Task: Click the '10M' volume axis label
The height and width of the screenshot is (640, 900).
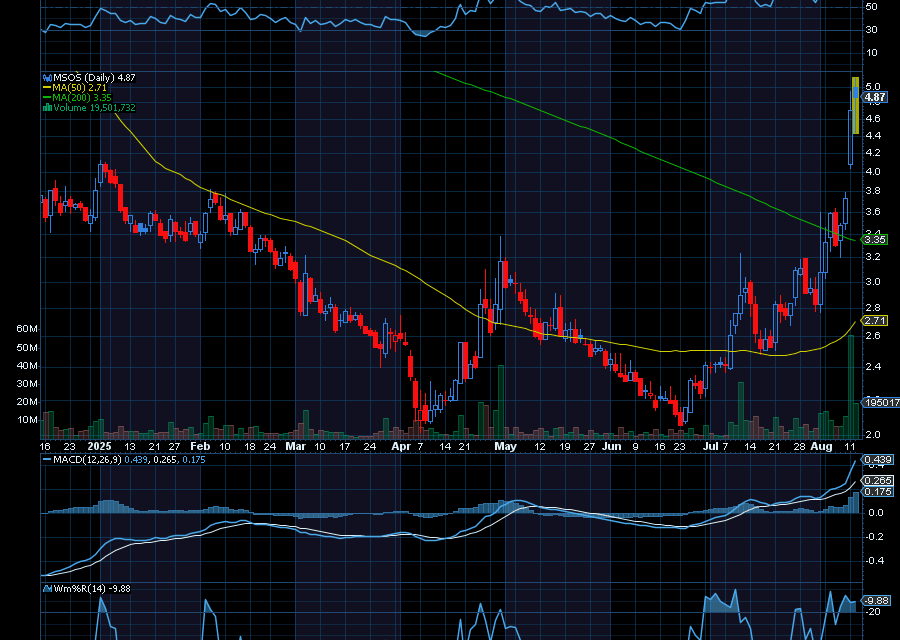Action: pos(27,420)
